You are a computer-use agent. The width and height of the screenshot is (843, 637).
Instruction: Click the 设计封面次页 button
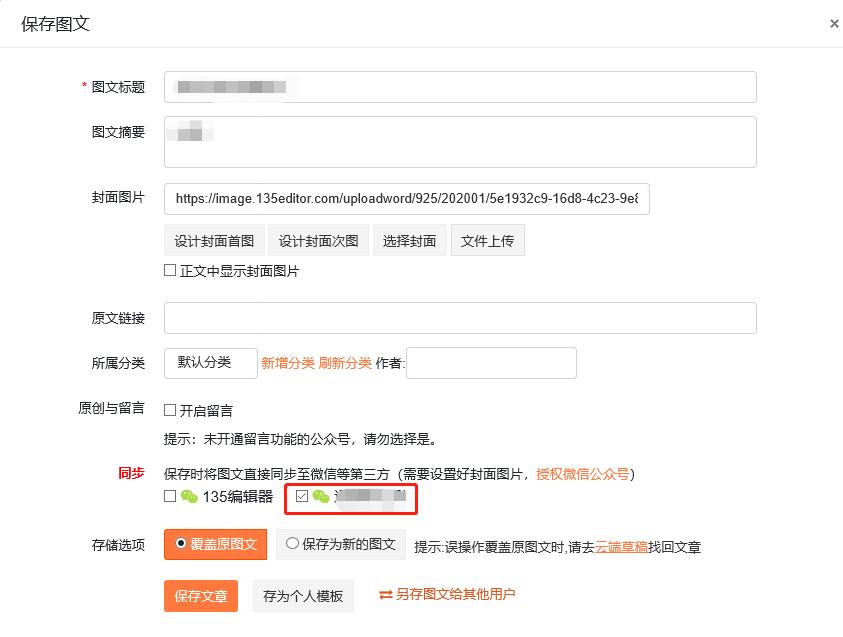[x=318, y=240]
